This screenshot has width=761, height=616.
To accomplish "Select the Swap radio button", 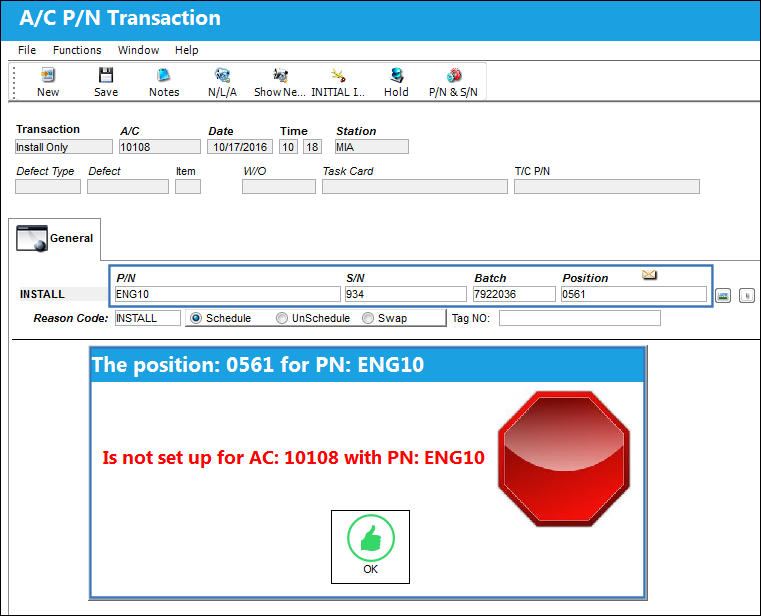I will (x=368, y=318).
